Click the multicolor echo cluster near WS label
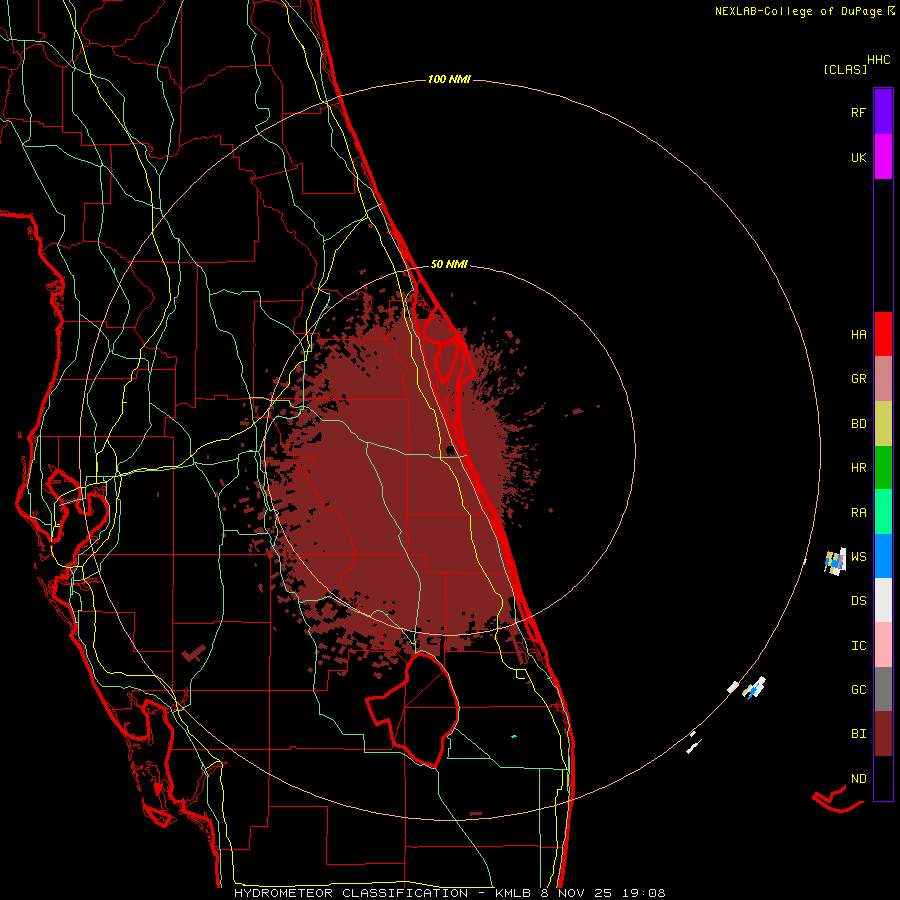Image resolution: width=900 pixels, height=900 pixels. (836, 561)
